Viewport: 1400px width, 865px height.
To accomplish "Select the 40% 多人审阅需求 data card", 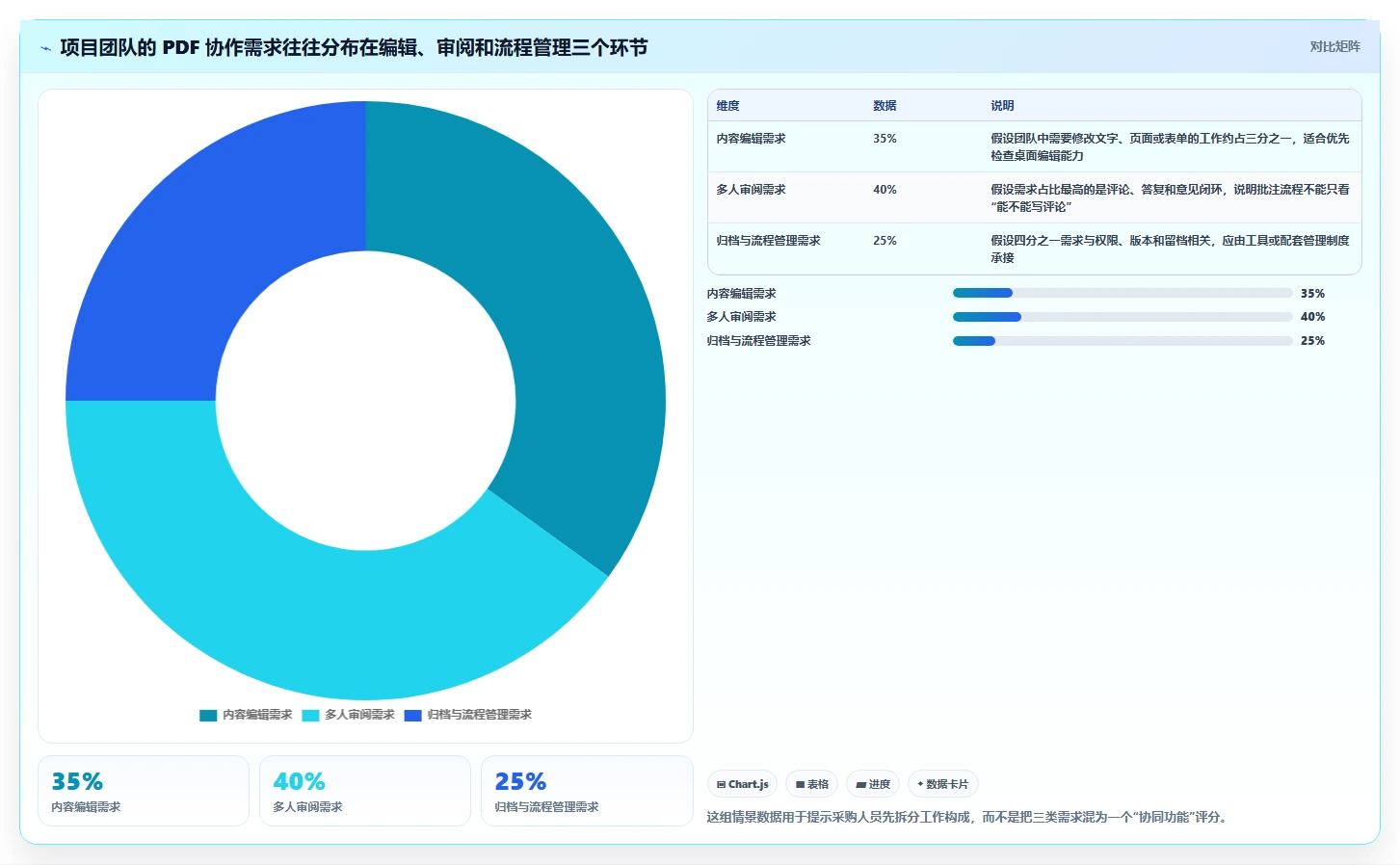I will click(365, 791).
